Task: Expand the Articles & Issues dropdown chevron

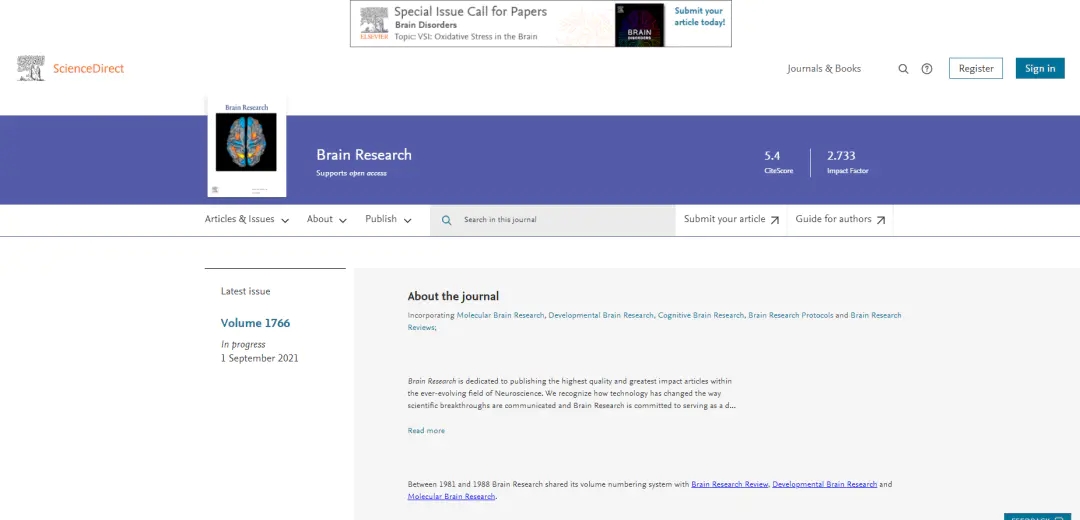Action: click(285, 220)
